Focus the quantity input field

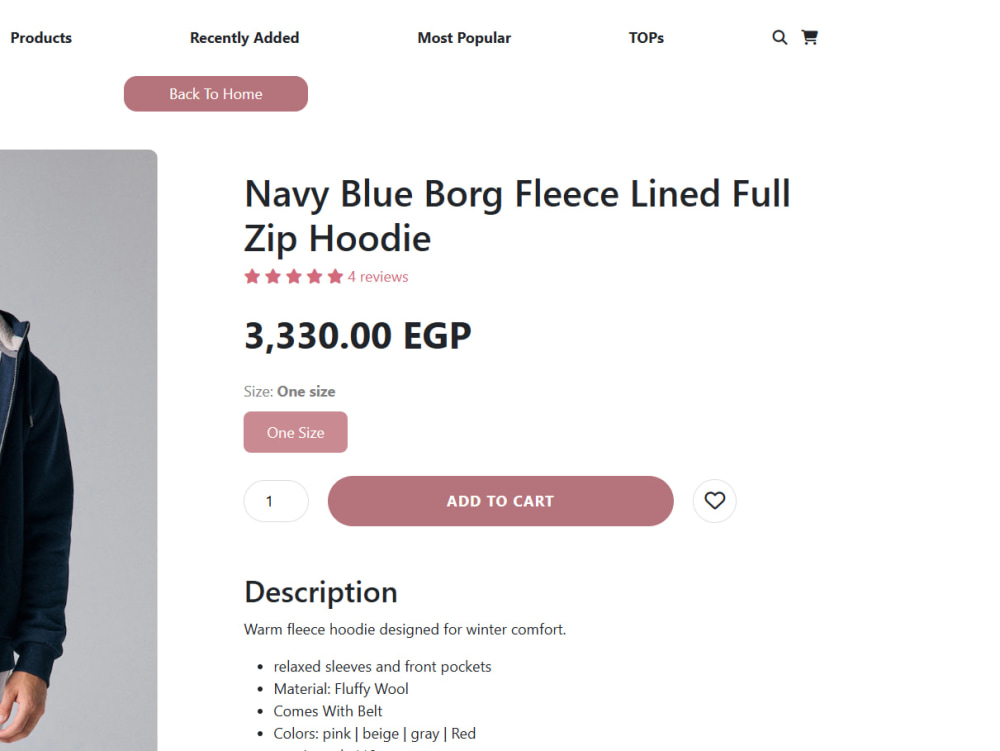point(276,501)
